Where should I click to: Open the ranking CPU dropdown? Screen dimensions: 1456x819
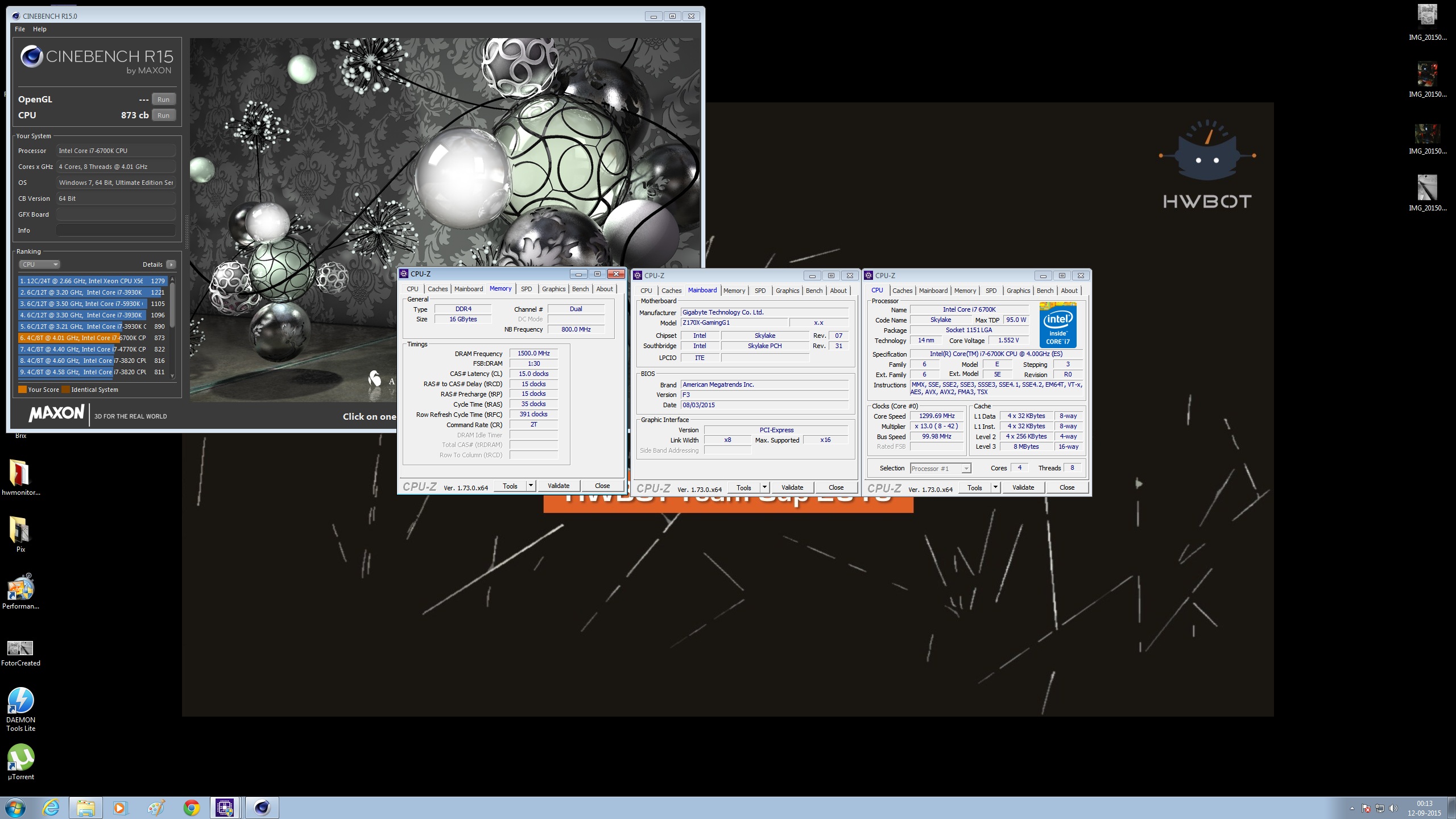[39, 264]
